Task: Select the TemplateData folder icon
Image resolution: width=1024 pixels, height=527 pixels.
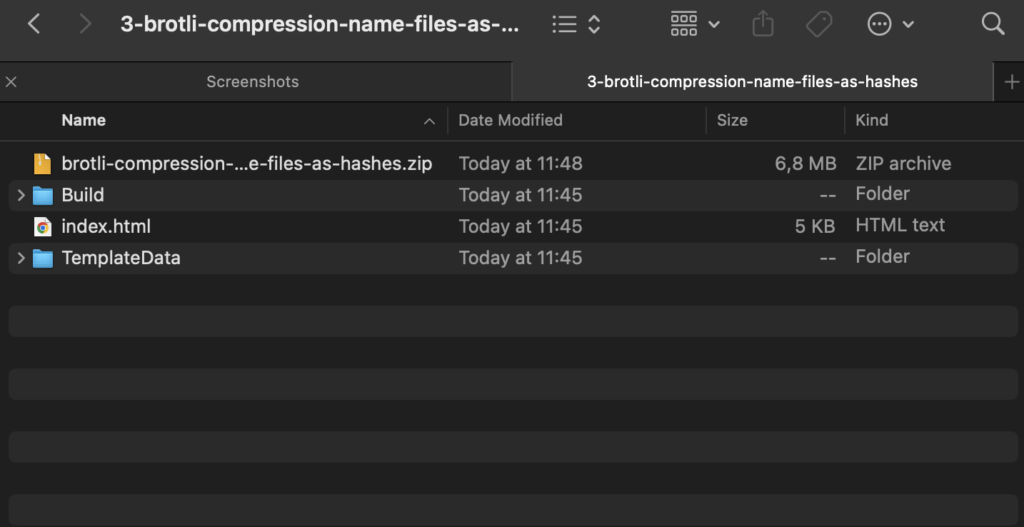Action: [42, 258]
